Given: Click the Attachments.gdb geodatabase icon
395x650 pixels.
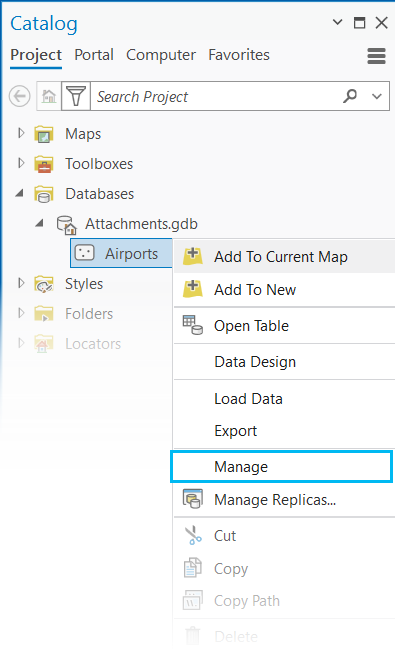Looking at the screenshot, I should pyautogui.click(x=66, y=224).
